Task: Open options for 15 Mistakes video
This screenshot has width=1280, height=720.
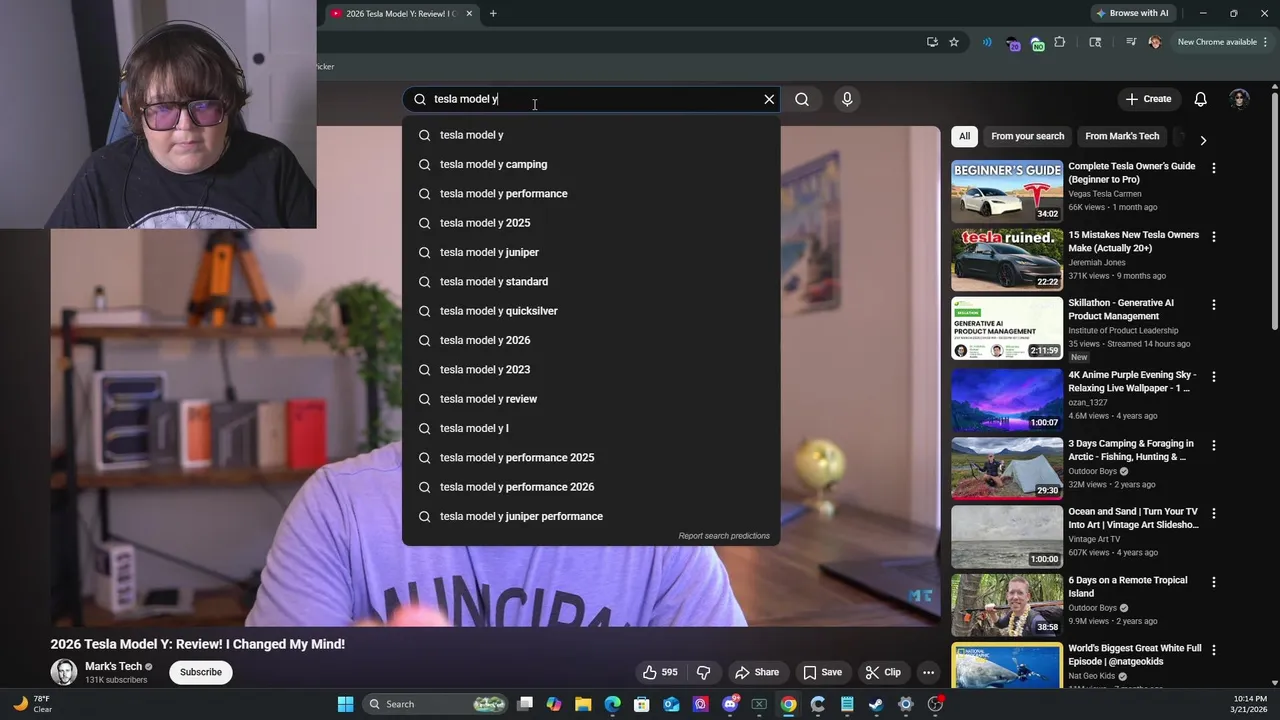Action: (1214, 237)
